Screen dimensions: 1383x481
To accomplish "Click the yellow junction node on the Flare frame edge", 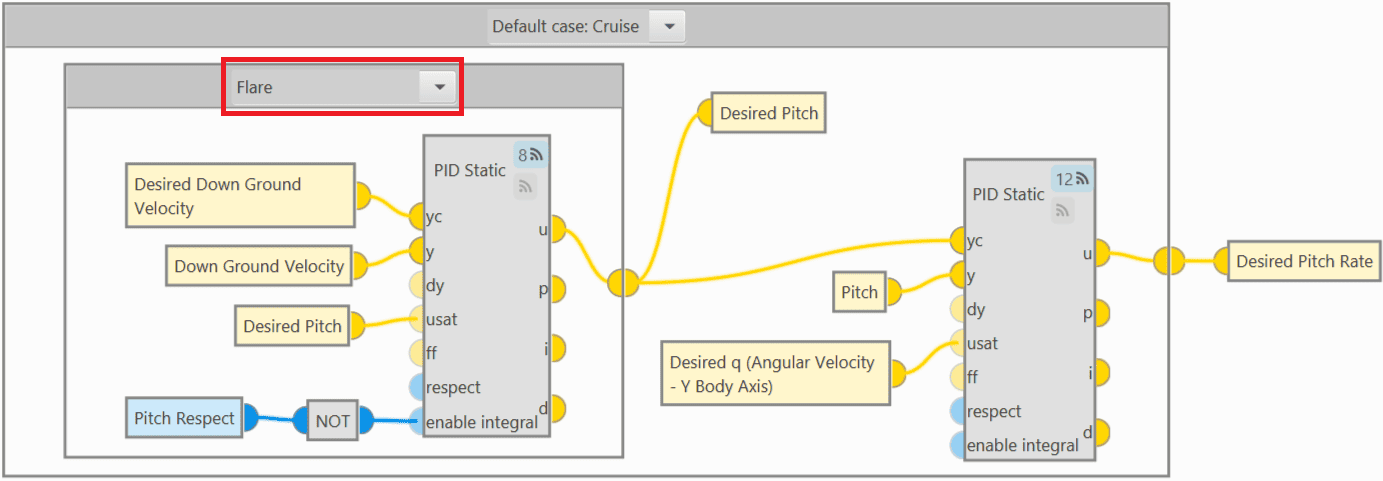I will pyautogui.click(x=622, y=283).
